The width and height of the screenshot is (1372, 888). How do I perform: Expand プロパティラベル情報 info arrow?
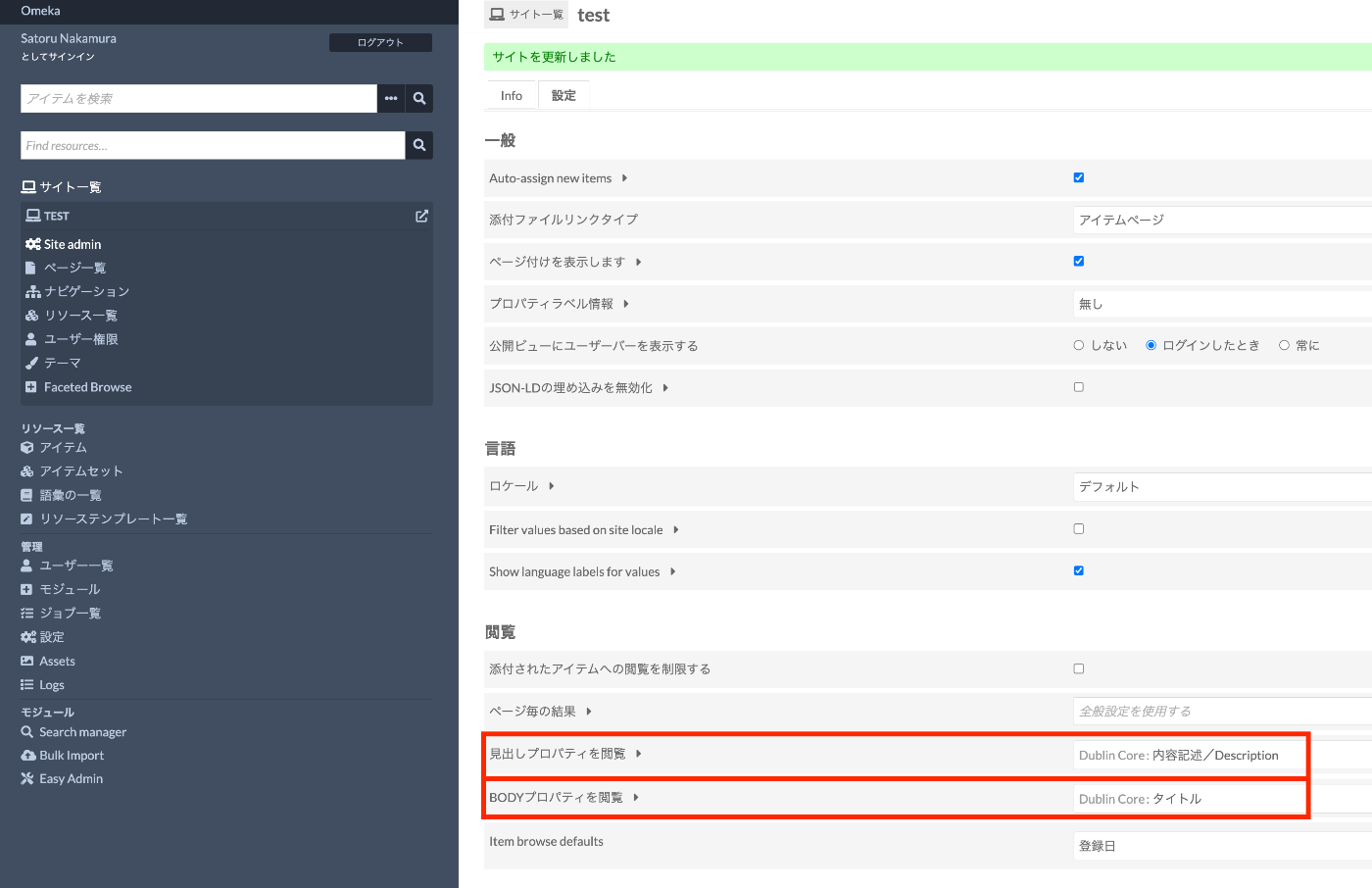click(x=626, y=304)
